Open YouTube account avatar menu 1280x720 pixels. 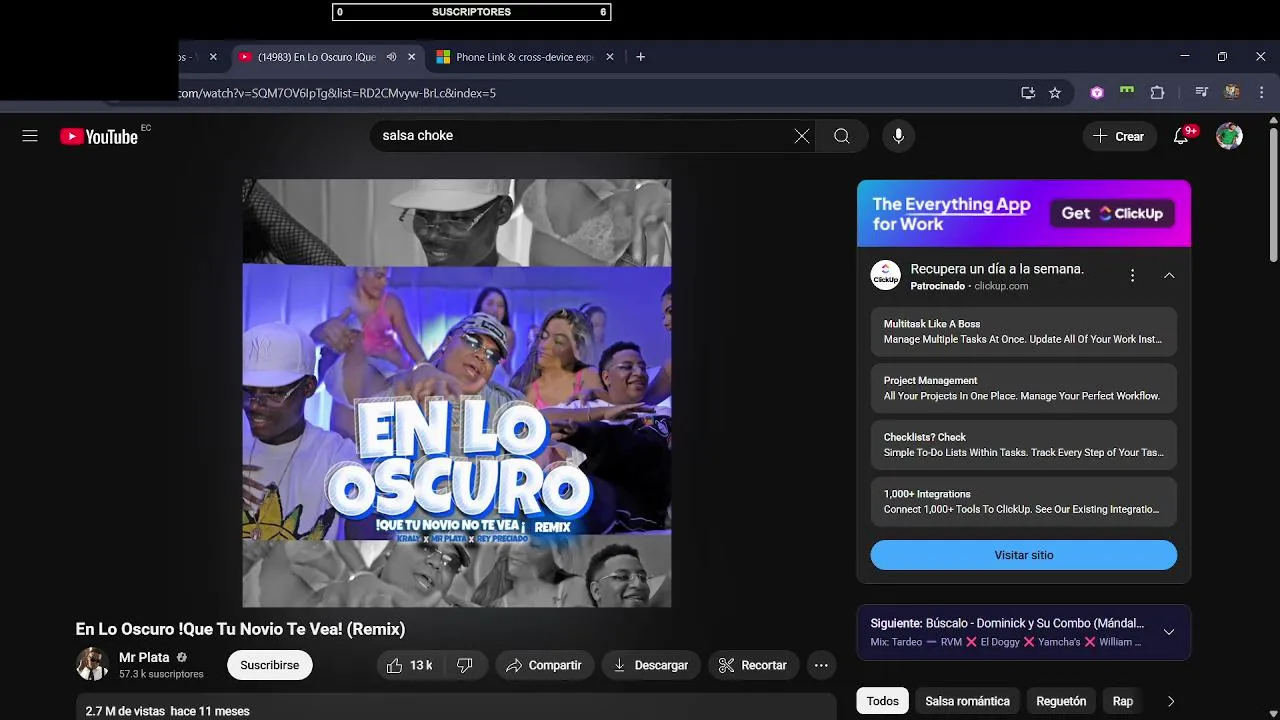pyautogui.click(x=1229, y=136)
